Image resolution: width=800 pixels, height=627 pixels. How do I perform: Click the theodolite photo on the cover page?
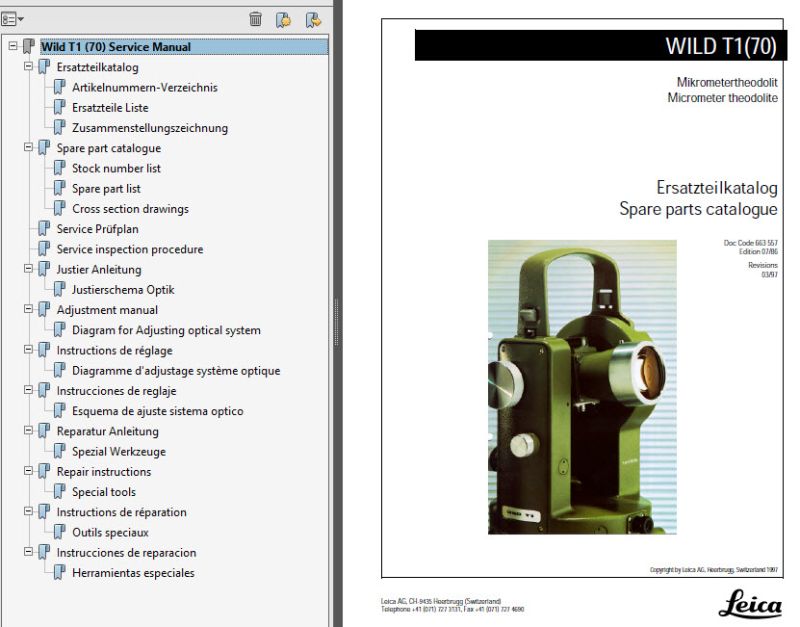(582, 387)
